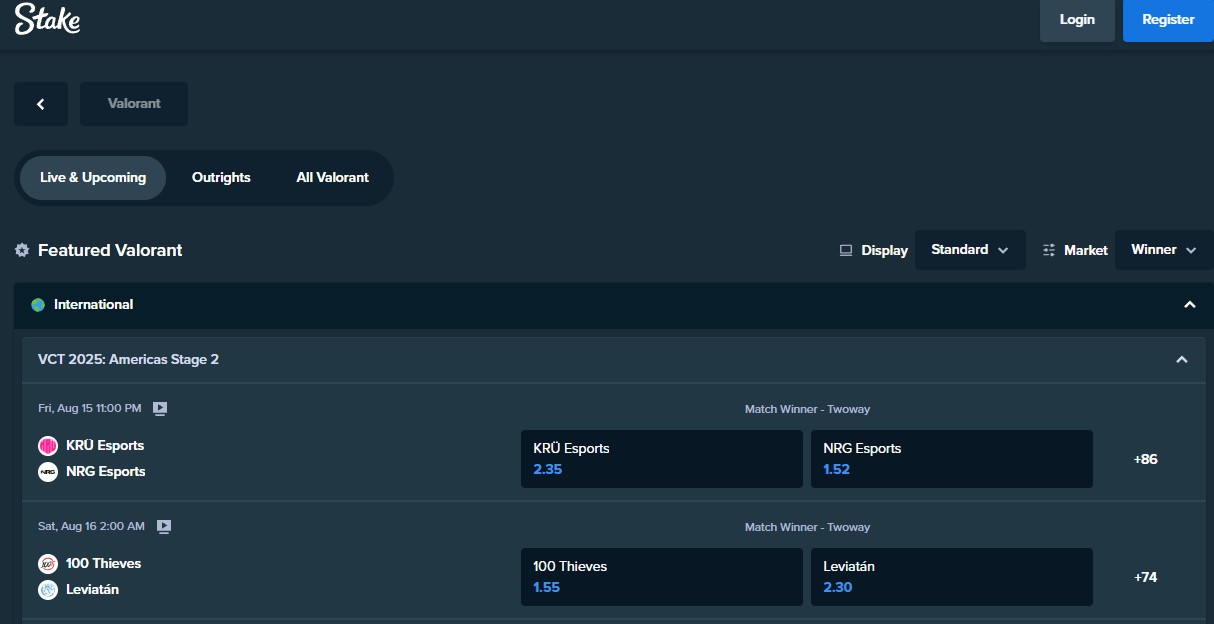The height and width of the screenshot is (624, 1214).
Task: Click the Sat, Aug 16 2:00 AM date
Action: tap(92, 526)
